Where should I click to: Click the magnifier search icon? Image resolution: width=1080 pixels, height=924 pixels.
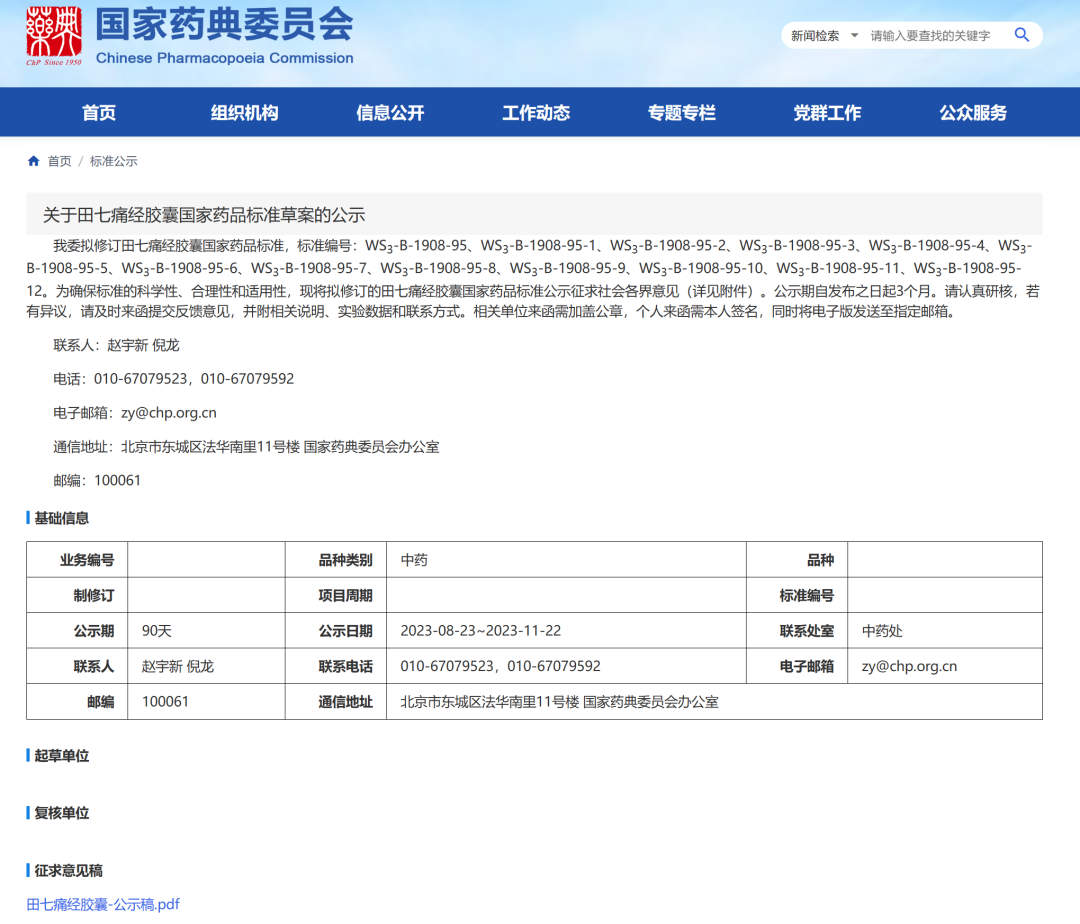[x=1021, y=35]
